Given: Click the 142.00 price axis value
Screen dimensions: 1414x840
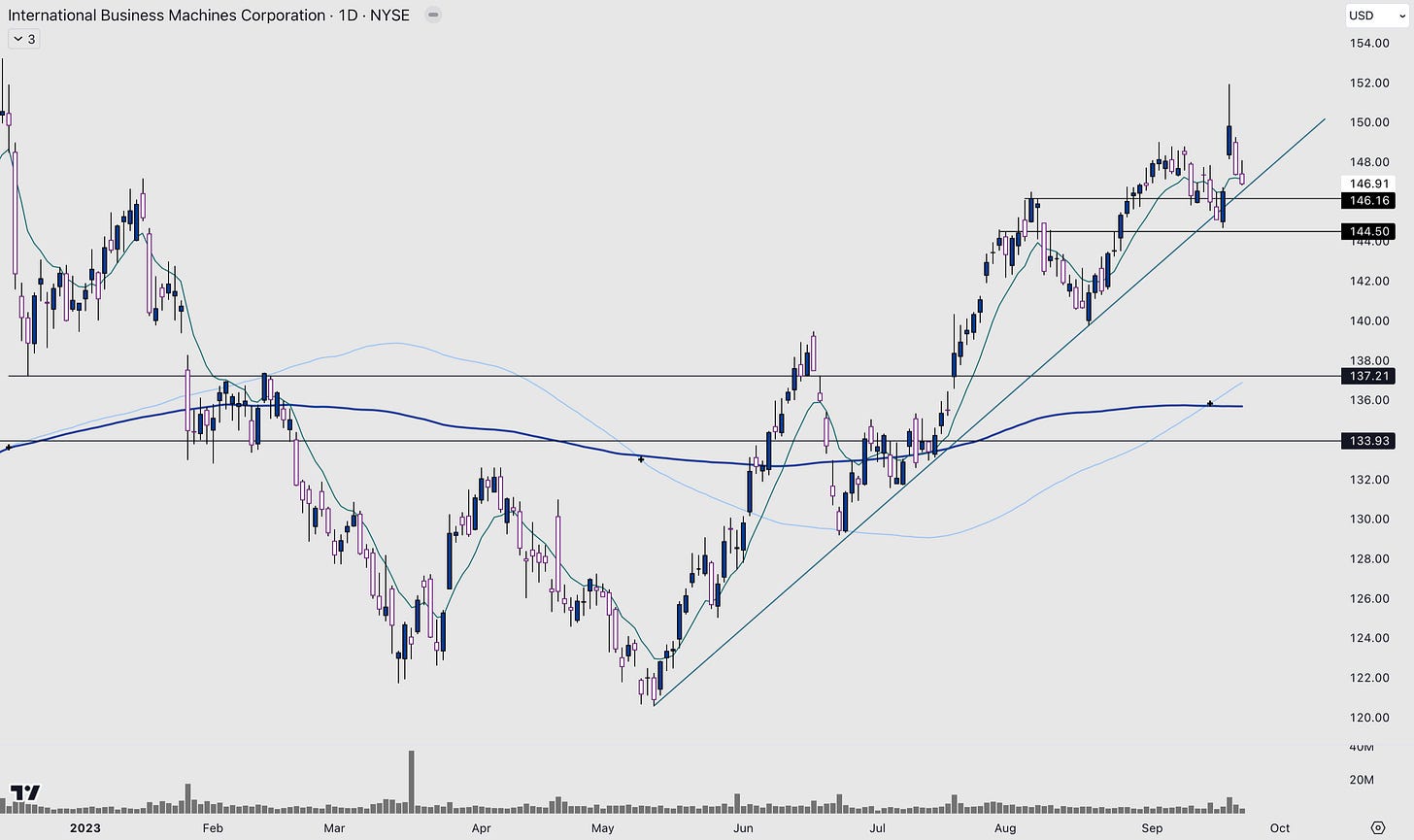Looking at the screenshot, I should (x=1368, y=281).
